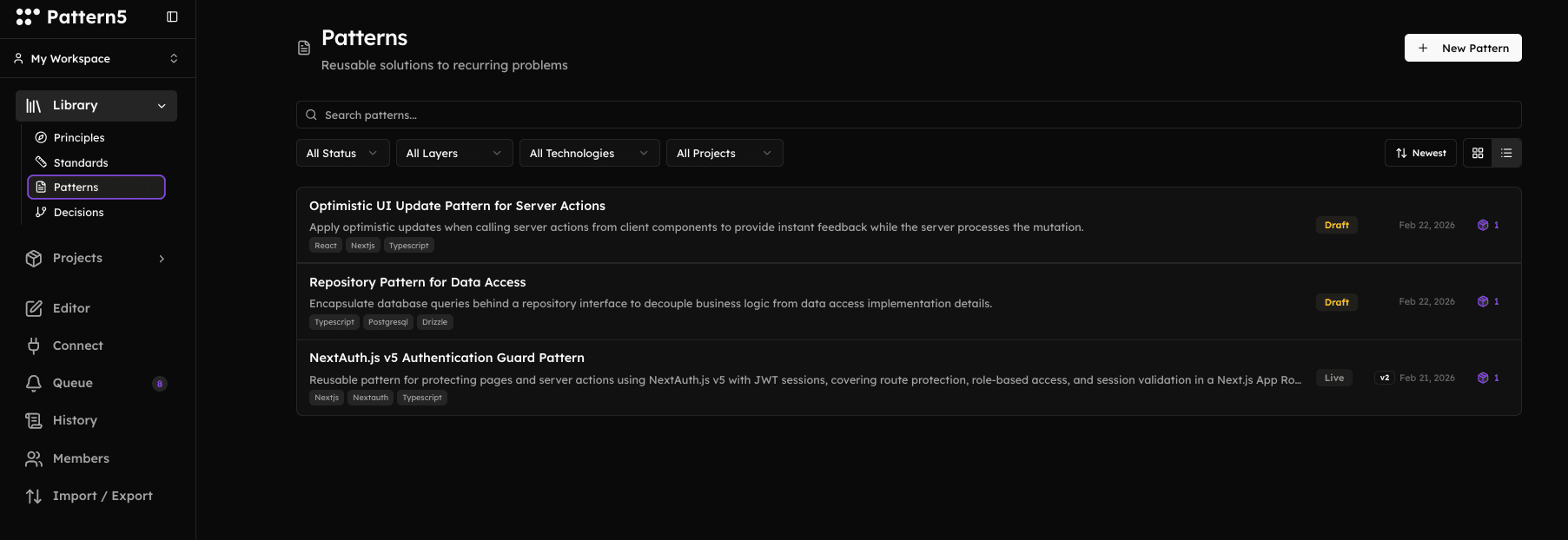Toggle the Newest sort order
Viewport: 1568px width, 540px height.
click(x=1420, y=153)
